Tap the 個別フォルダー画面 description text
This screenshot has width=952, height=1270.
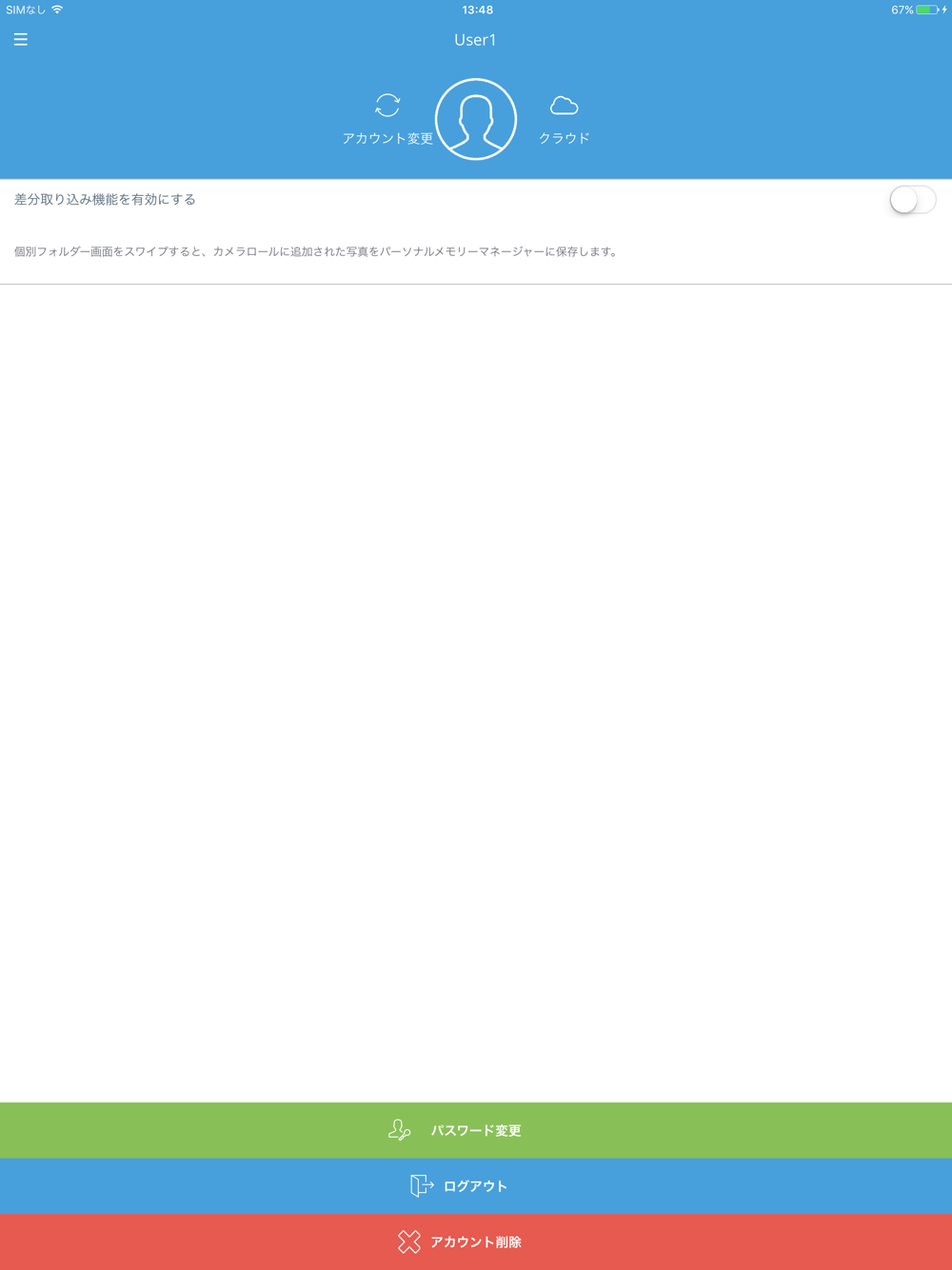(316, 252)
